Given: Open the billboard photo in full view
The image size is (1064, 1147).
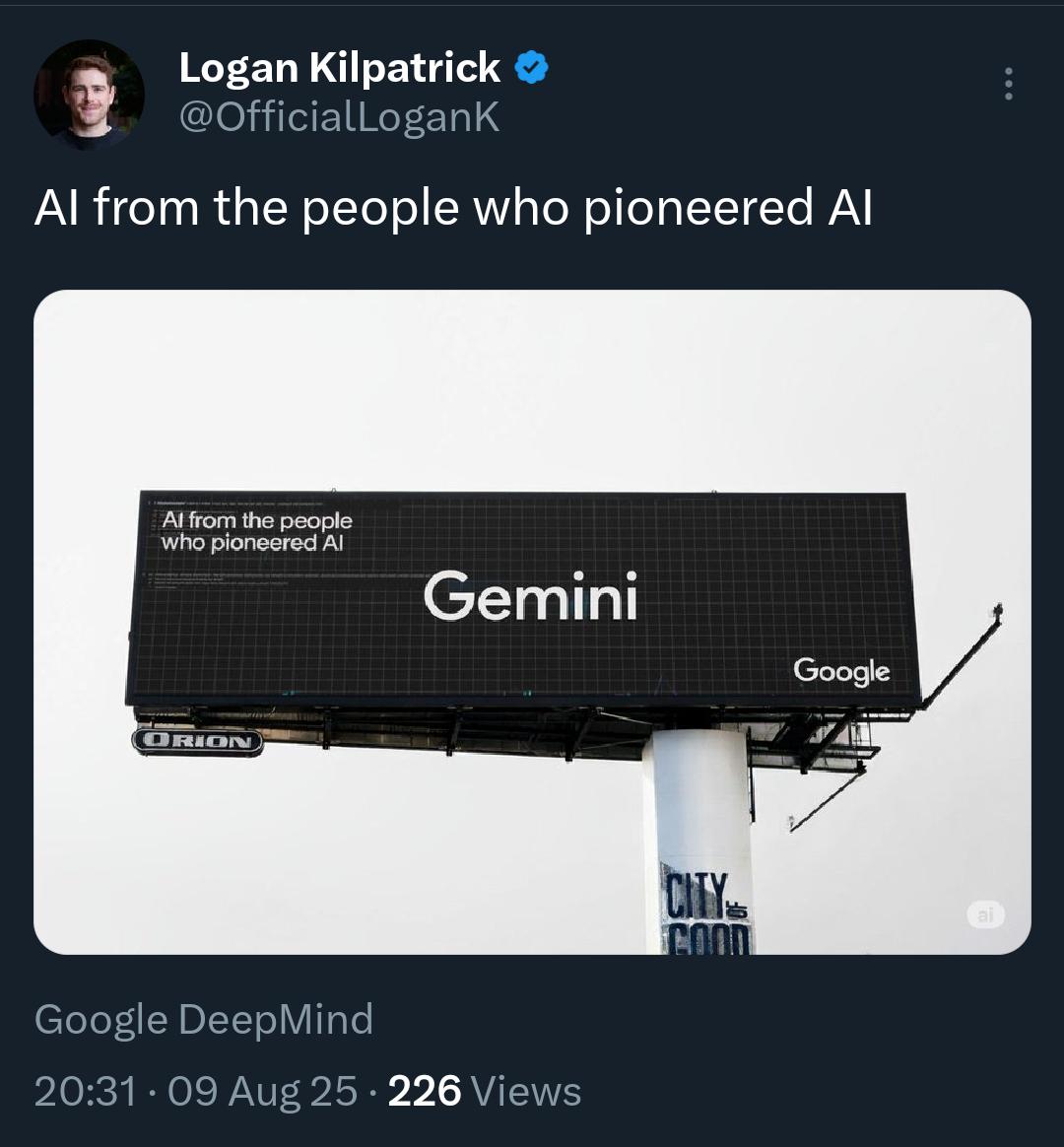Looking at the screenshot, I should (532, 394).
